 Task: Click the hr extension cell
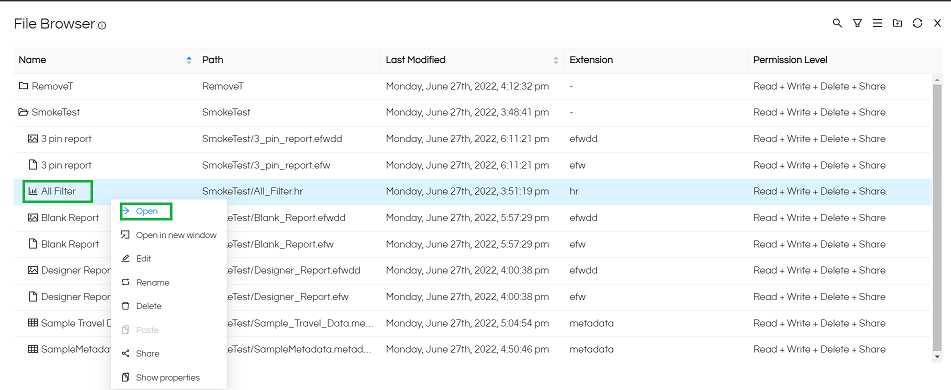(x=574, y=192)
